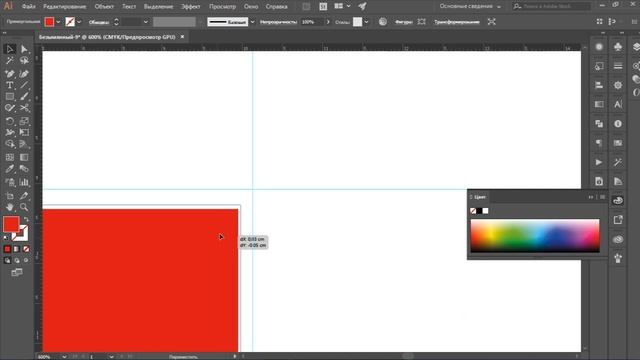Select the Direct Selection tool

(x=24, y=49)
